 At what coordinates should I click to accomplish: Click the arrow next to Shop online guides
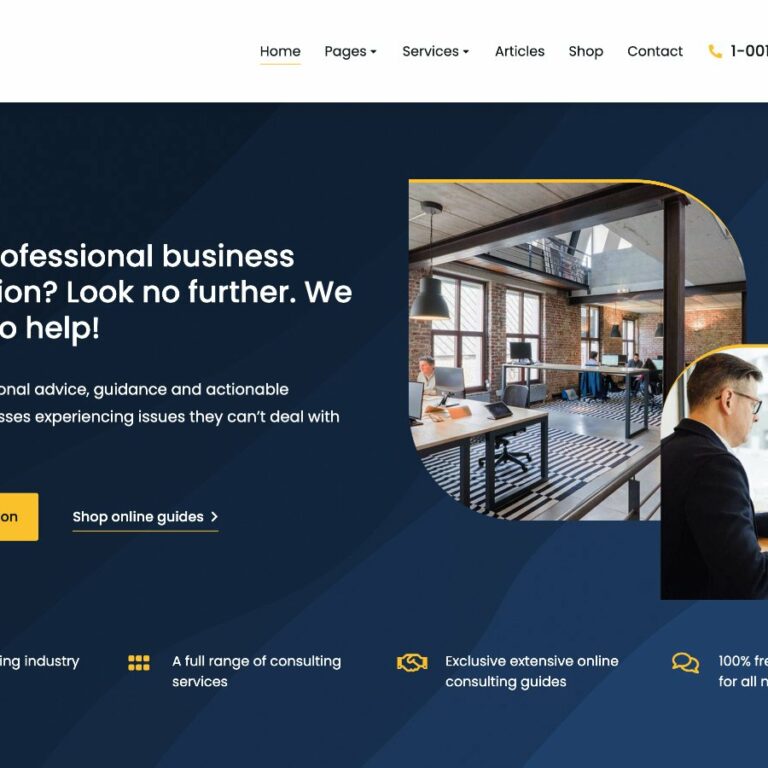[214, 516]
